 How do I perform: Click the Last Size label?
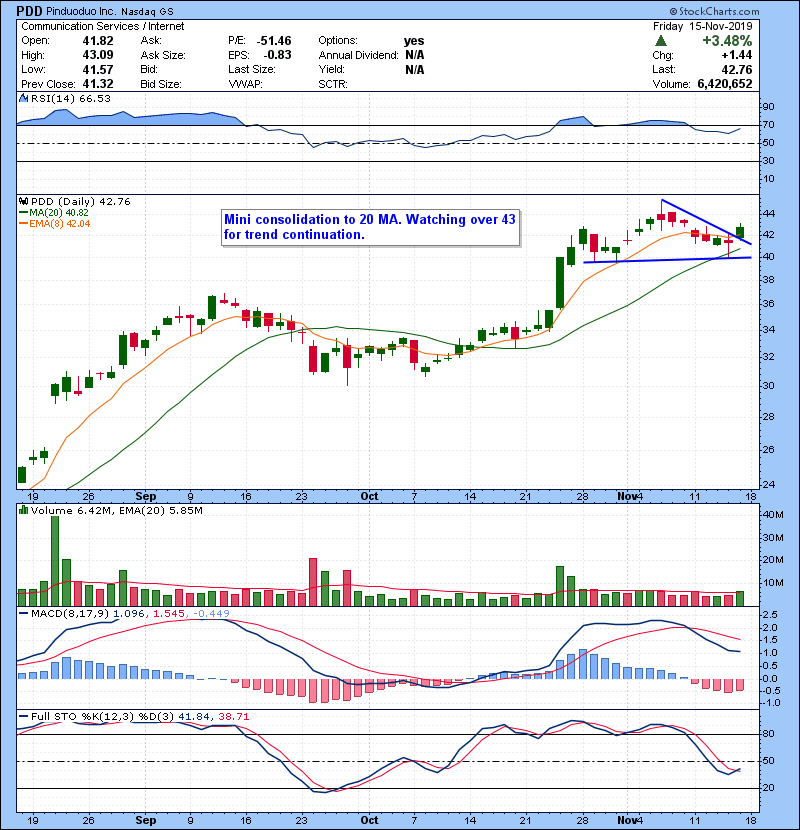(x=252, y=69)
